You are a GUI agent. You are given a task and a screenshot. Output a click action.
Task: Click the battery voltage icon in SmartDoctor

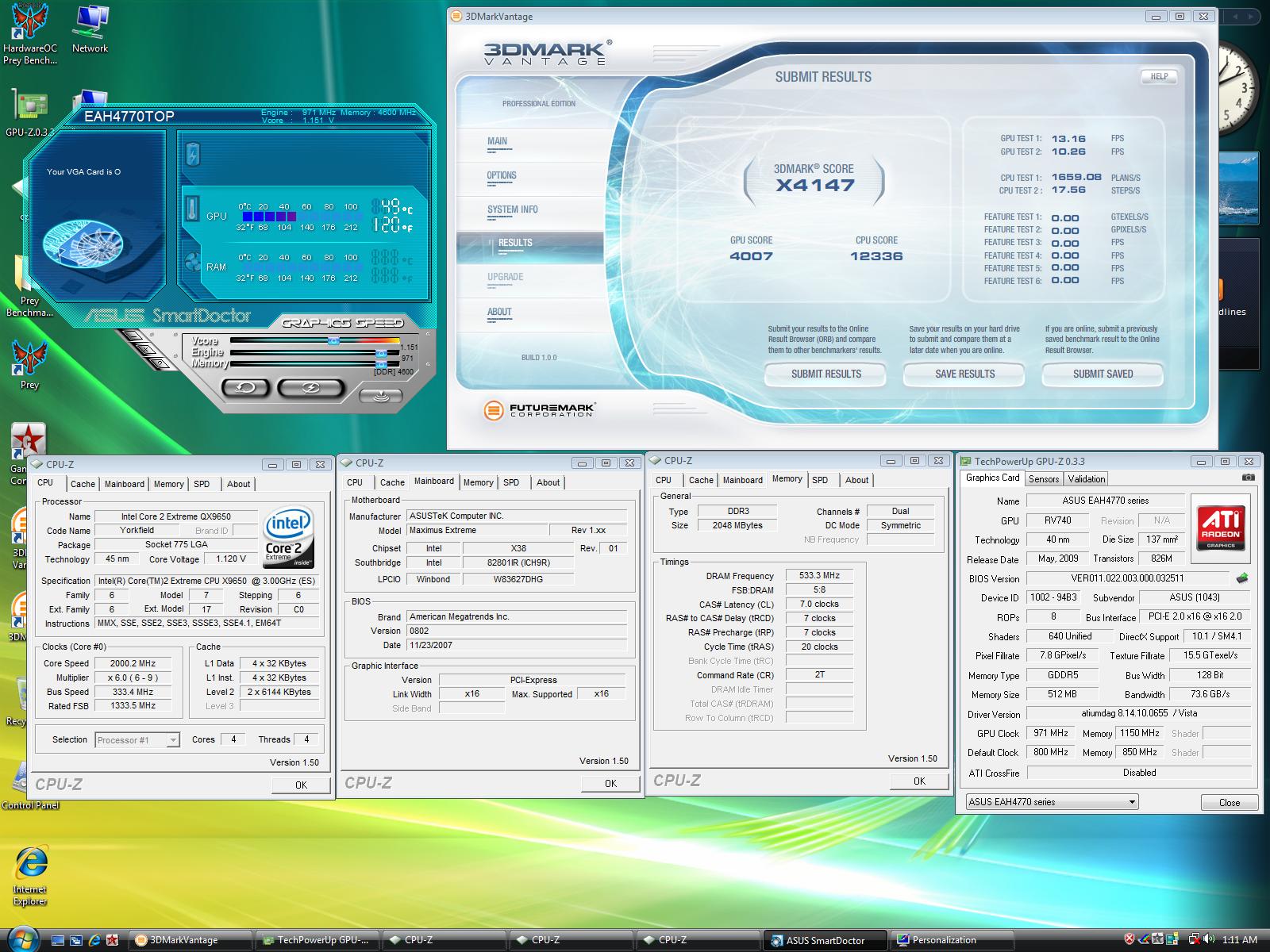tap(193, 154)
